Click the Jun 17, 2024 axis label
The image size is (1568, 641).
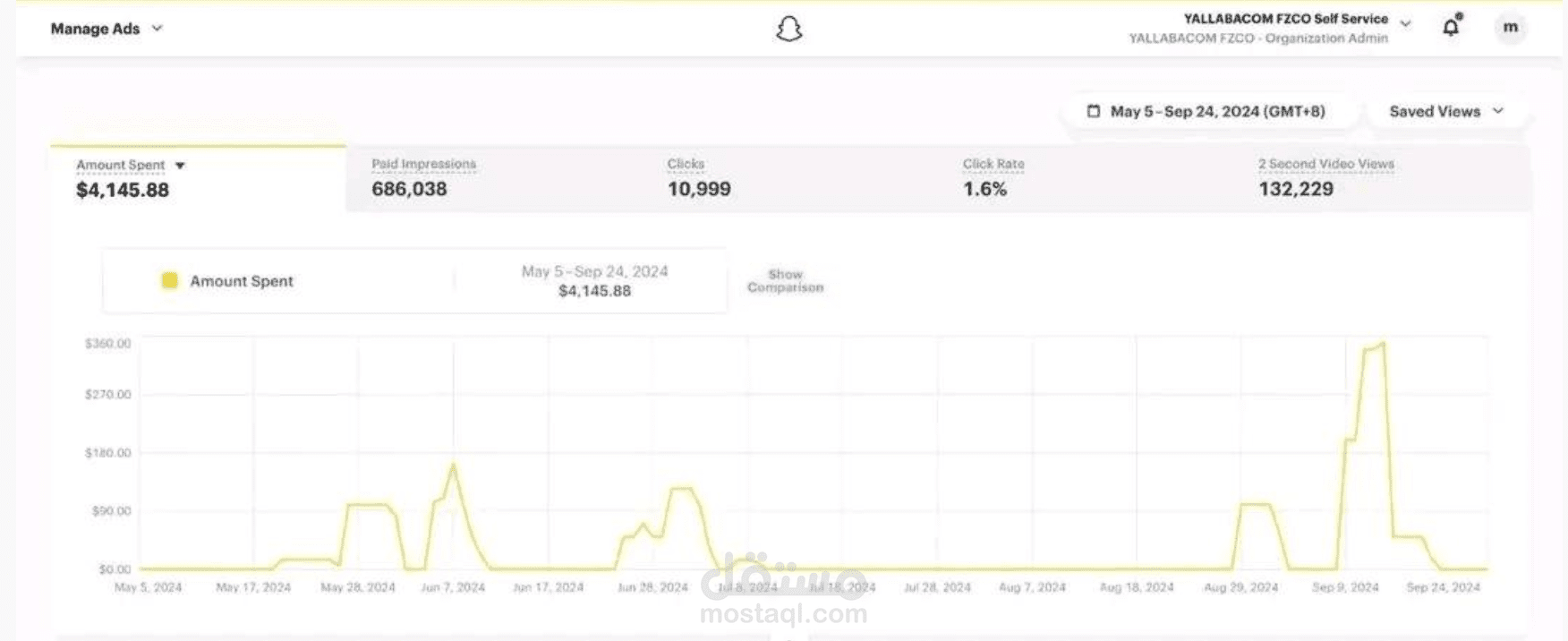click(548, 587)
